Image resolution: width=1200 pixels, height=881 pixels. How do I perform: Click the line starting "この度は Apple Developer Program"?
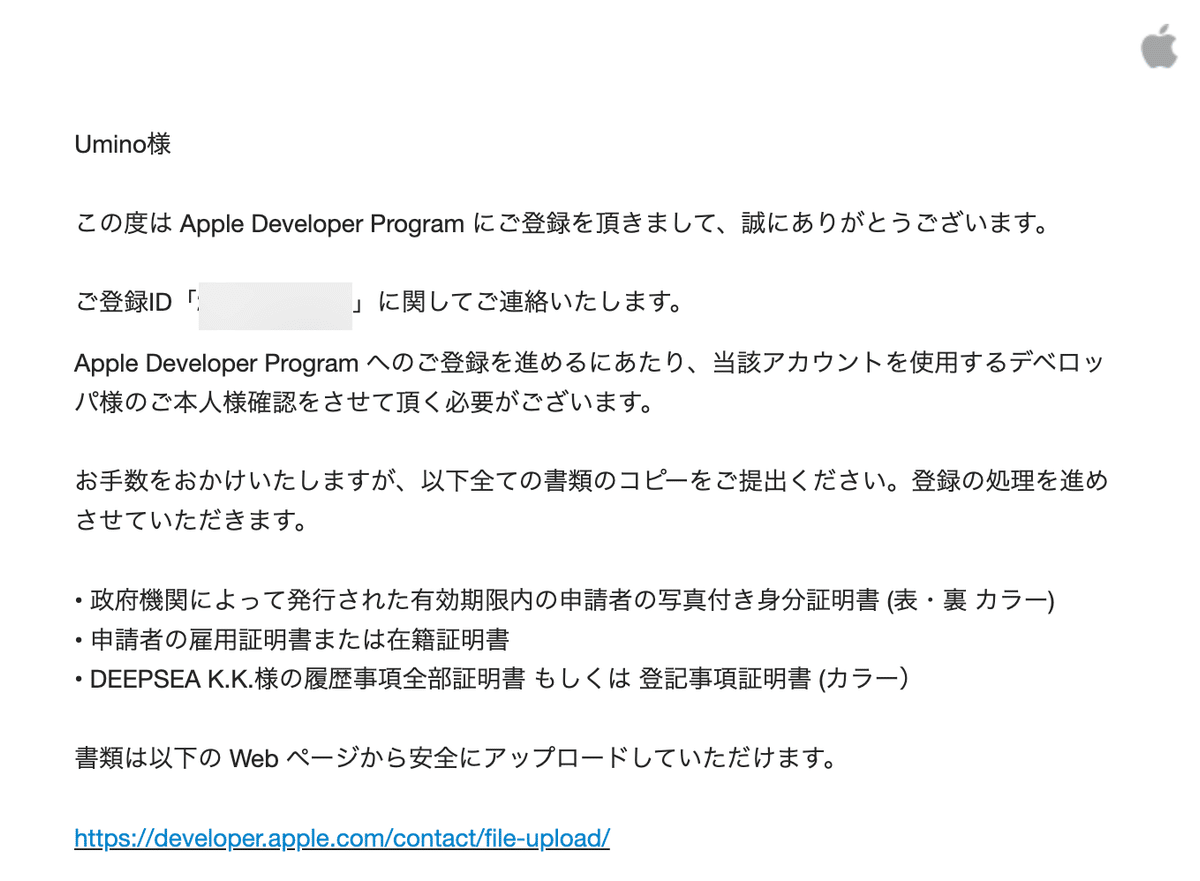[562, 223]
